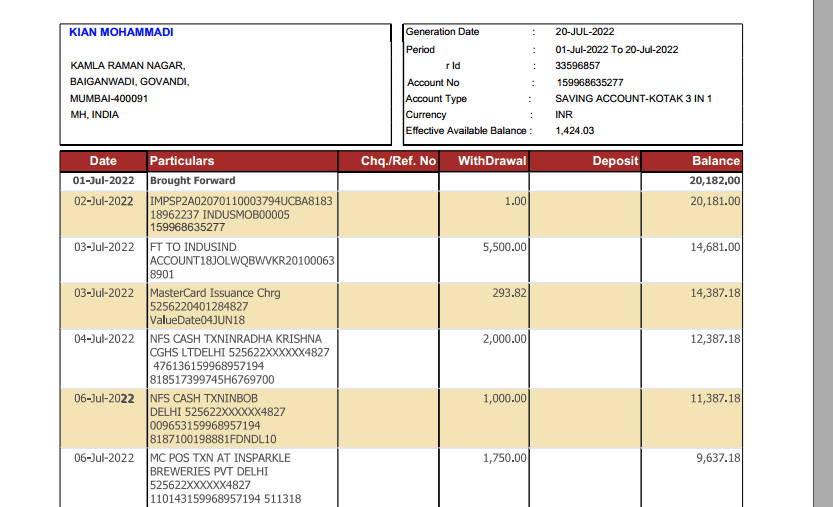Click the Account Type value text
The height and width of the screenshot is (507, 833).
click(x=633, y=99)
